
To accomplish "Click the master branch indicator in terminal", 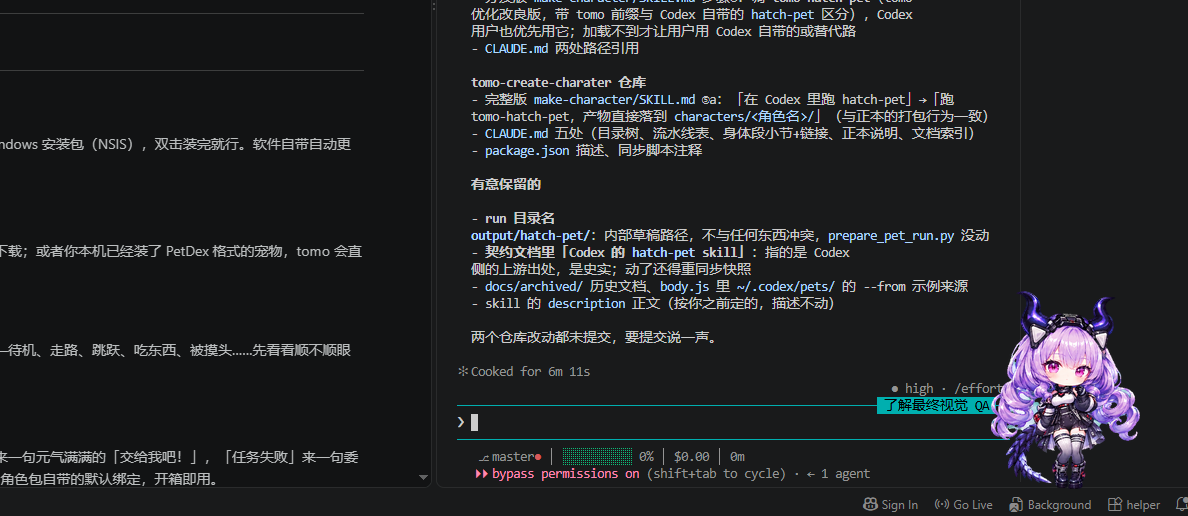I will [509, 457].
